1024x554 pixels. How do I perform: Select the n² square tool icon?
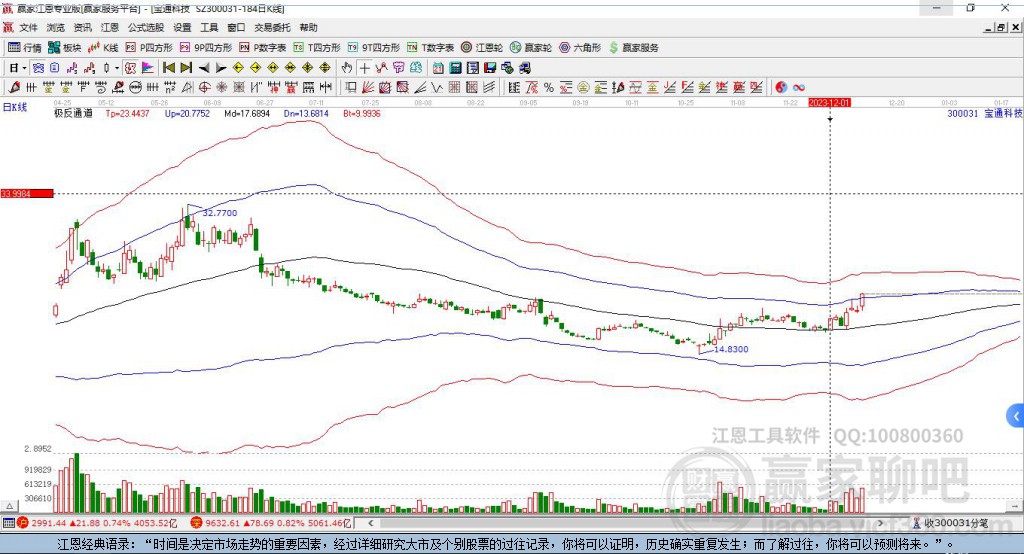[170, 88]
